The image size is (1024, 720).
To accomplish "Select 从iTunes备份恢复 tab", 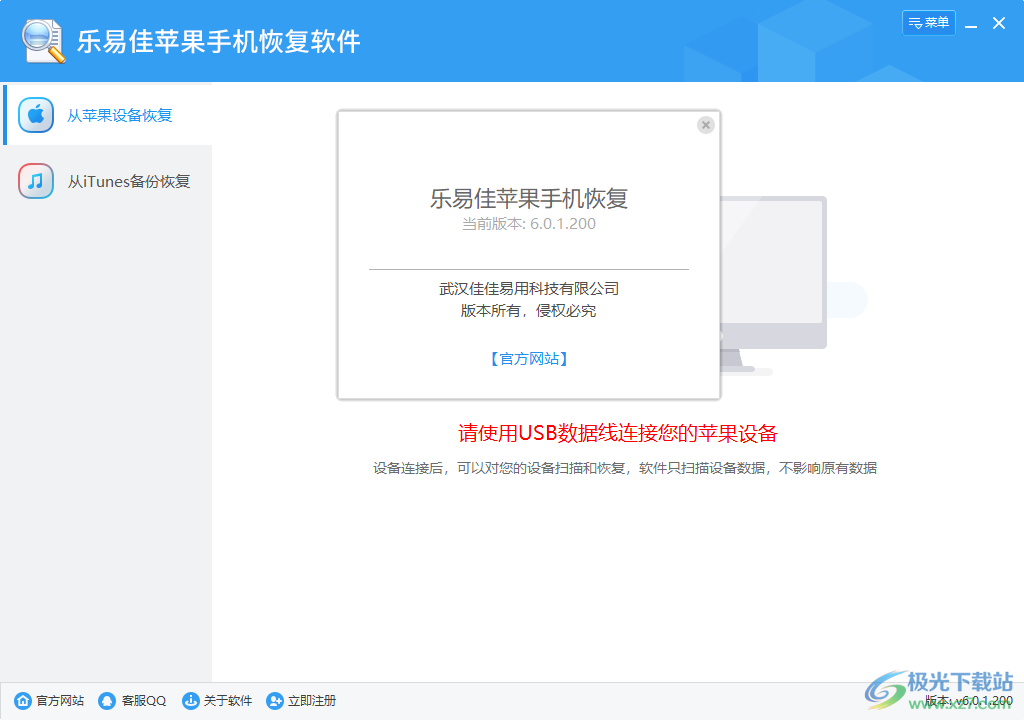I will coord(106,181).
